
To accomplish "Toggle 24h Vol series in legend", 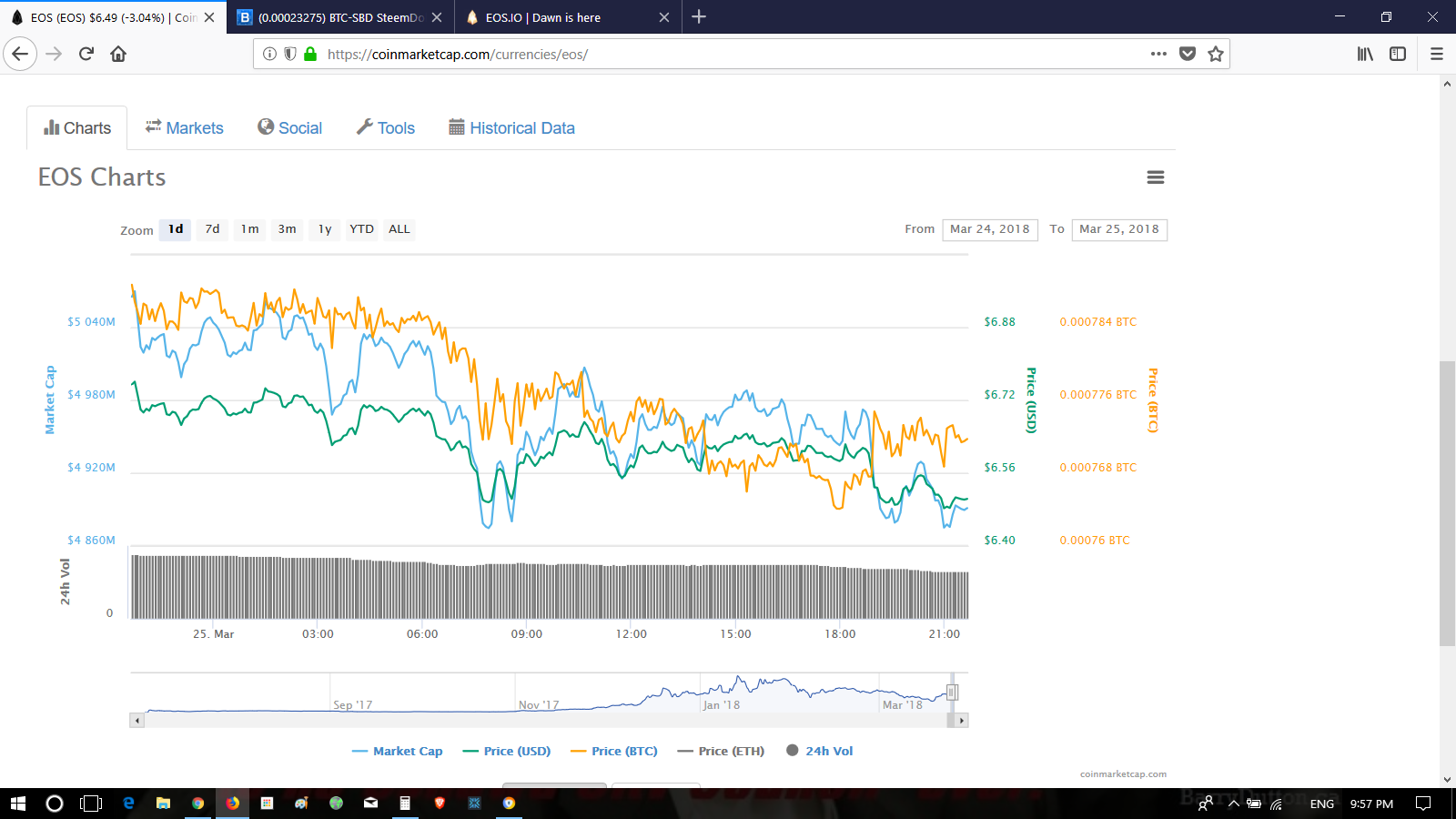I will click(820, 751).
